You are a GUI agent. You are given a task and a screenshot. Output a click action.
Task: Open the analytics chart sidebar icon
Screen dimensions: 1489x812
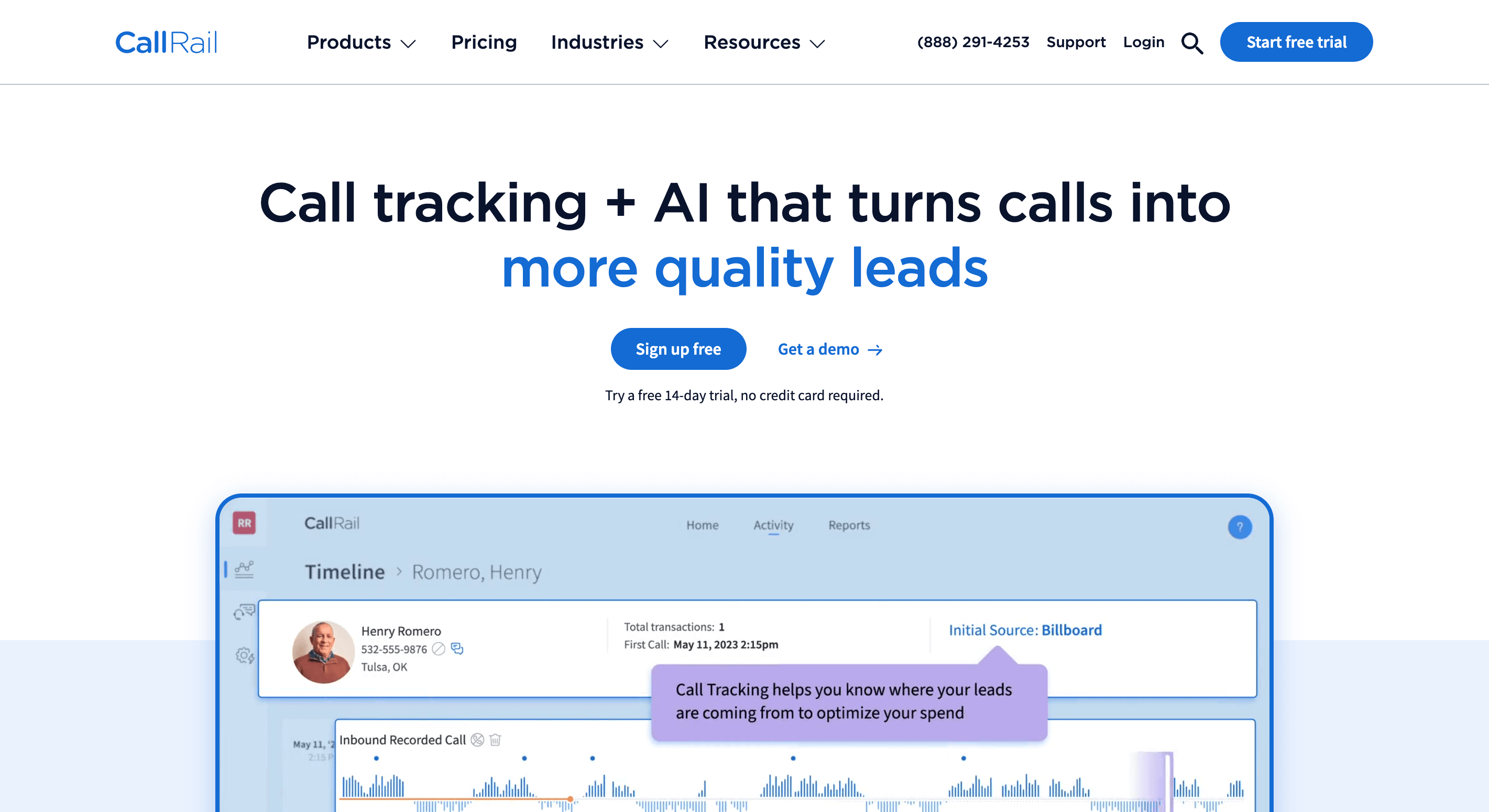click(244, 569)
